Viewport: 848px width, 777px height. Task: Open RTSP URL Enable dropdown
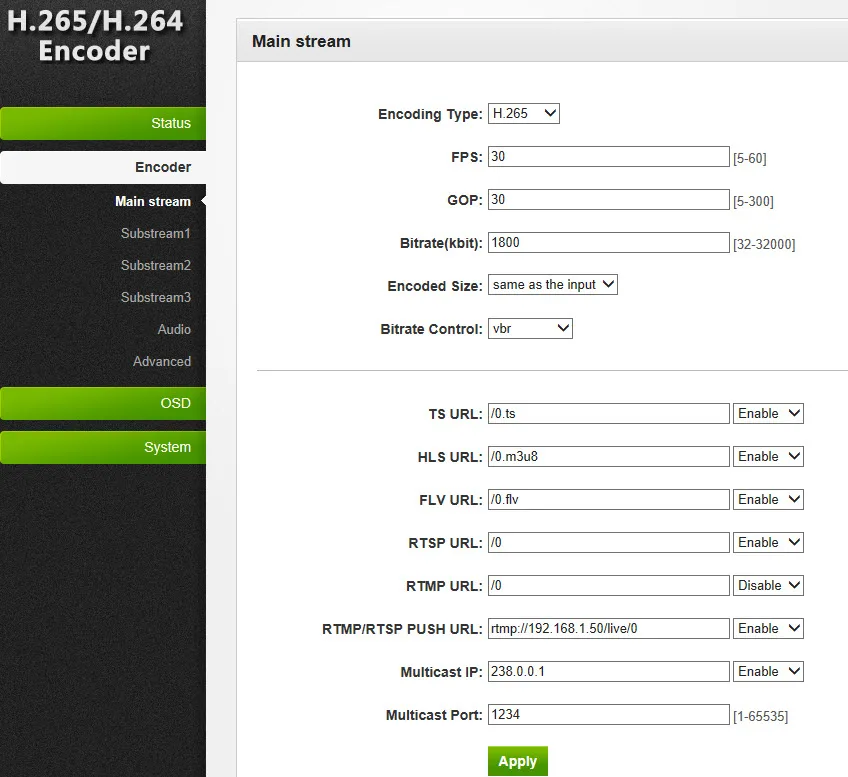point(768,542)
